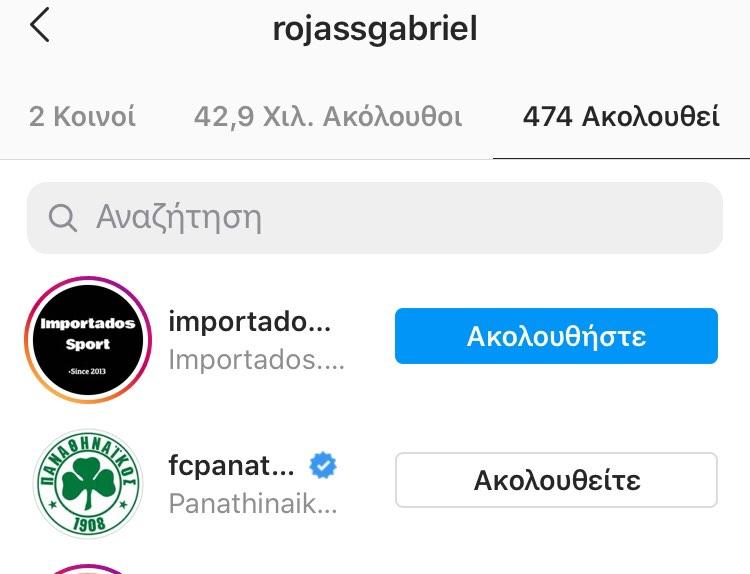Open the fcpanat... username link

click(x=232, y=465)
